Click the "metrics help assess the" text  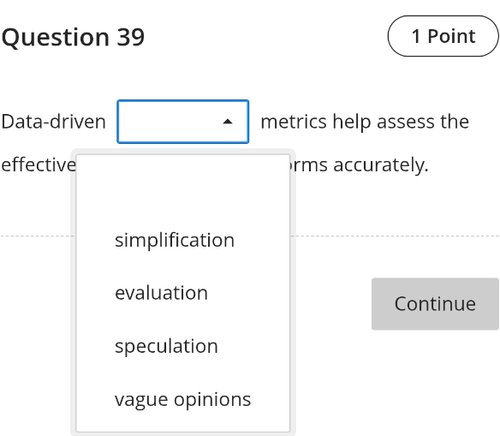365,122
